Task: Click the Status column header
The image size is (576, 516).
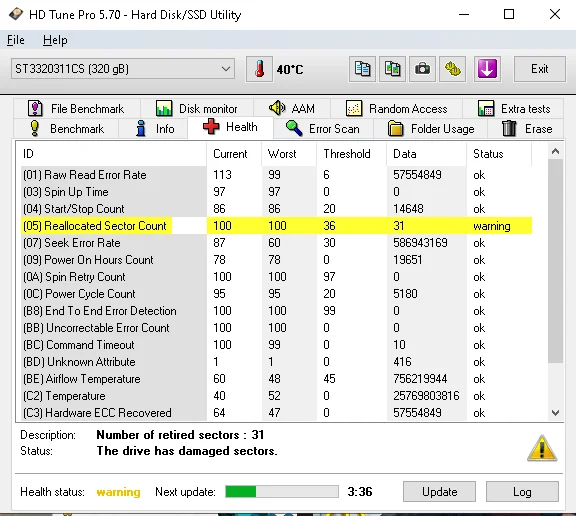Action: (x=499, y=154)
